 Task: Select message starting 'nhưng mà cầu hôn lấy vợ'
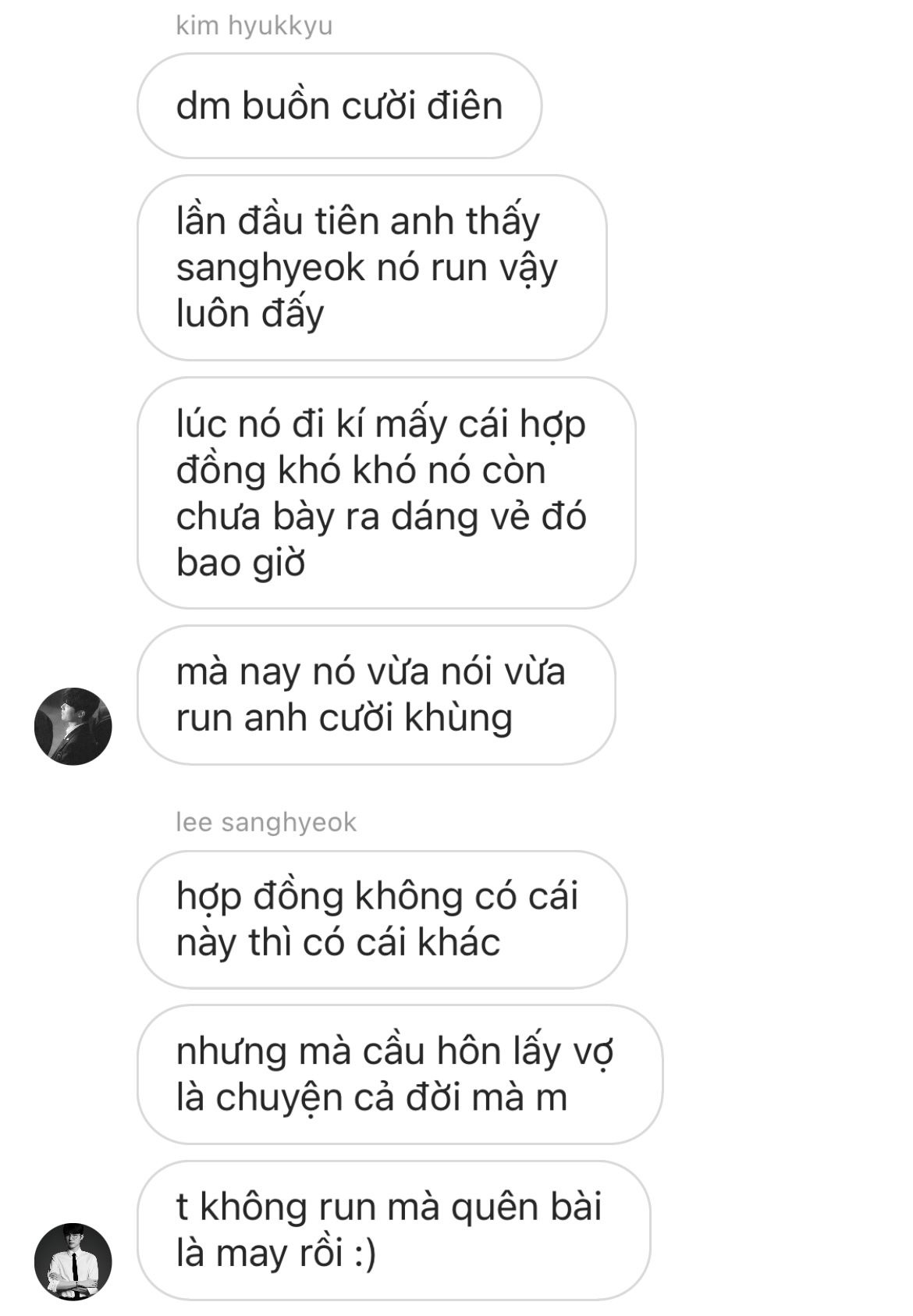click(400, 1074)
